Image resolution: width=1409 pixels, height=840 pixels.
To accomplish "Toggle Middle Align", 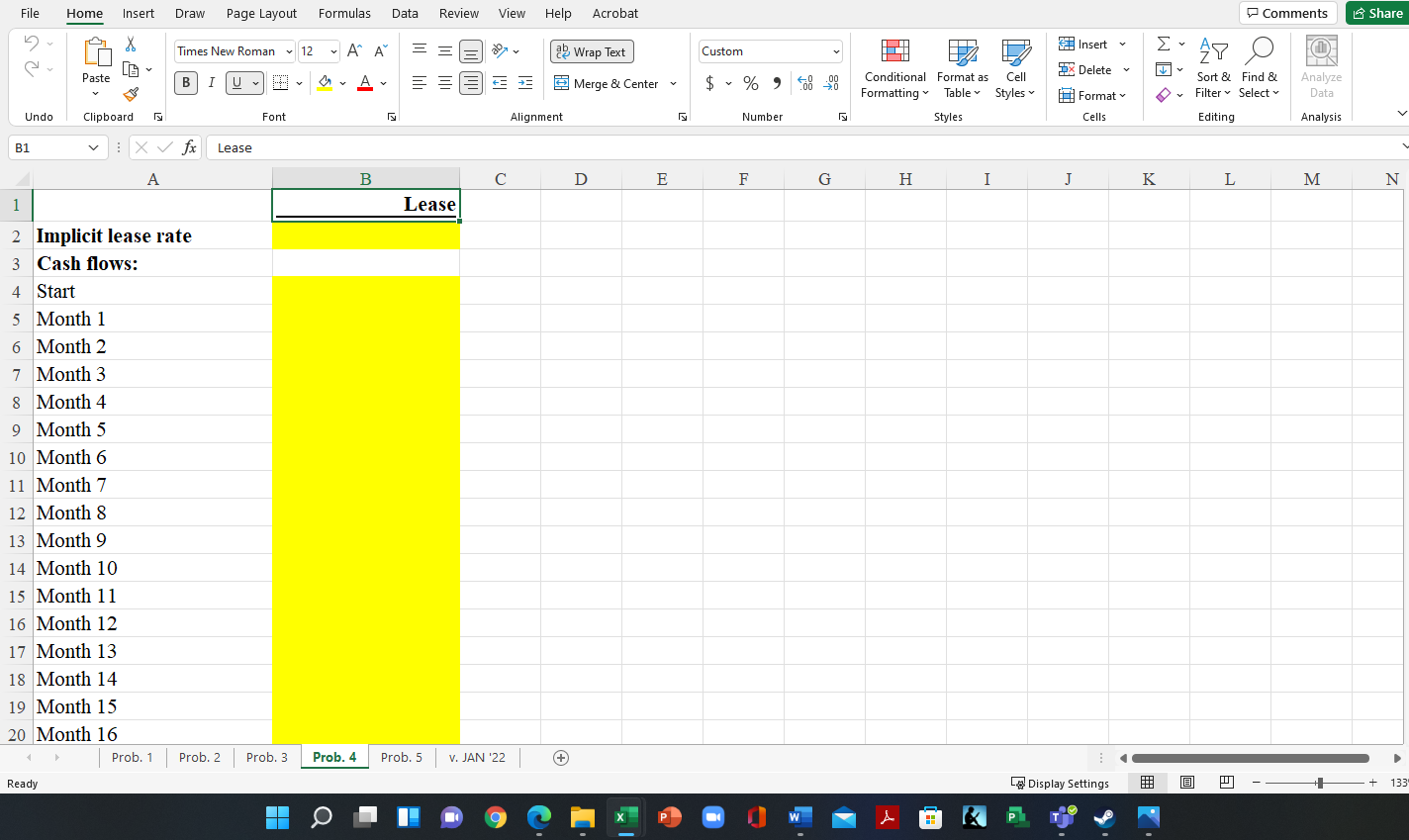I will pyautogui.click(x=445, y=51).
